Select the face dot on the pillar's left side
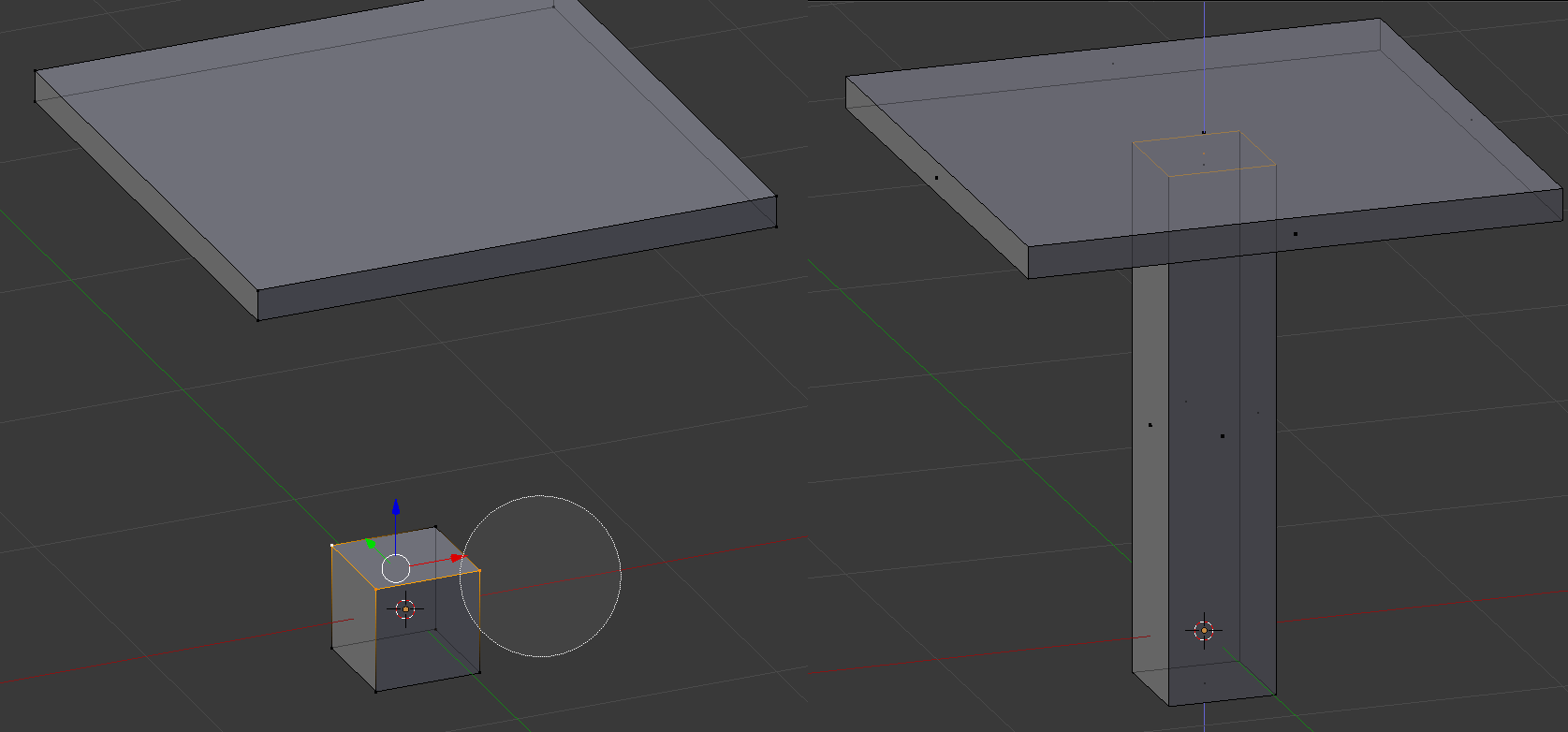Image resolution: width=1568 pixels, height=732 pixels. (x=1150, y=425)
